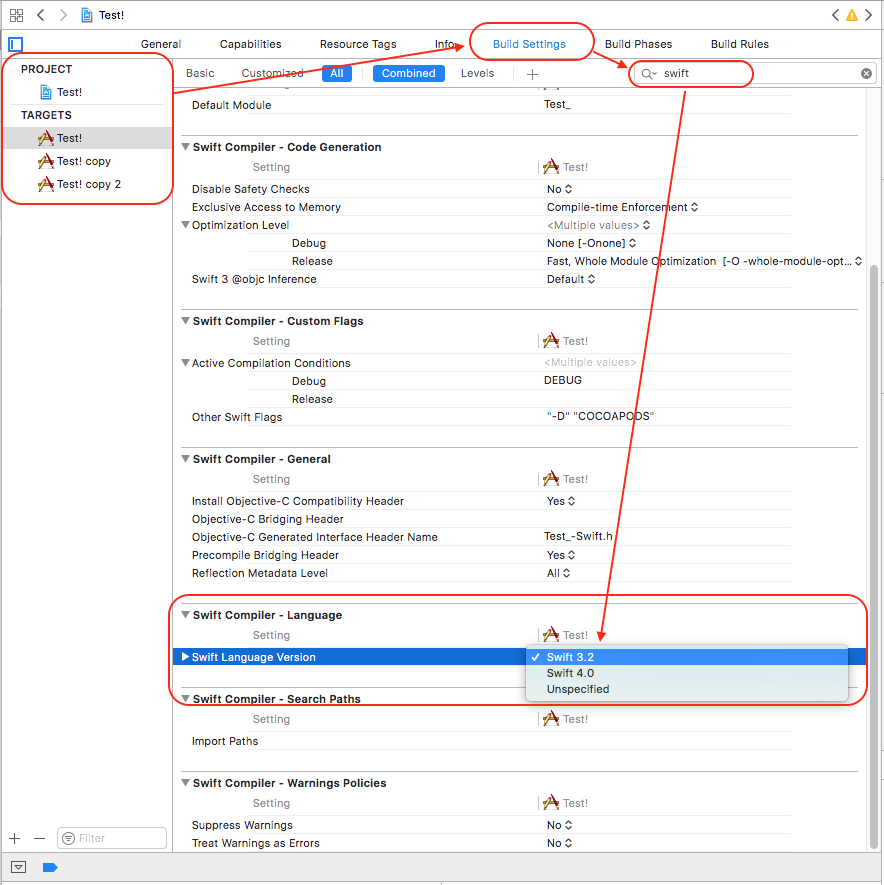Click the Test_-Swift.h header name value
884x885 pixels.
point(578,537)
